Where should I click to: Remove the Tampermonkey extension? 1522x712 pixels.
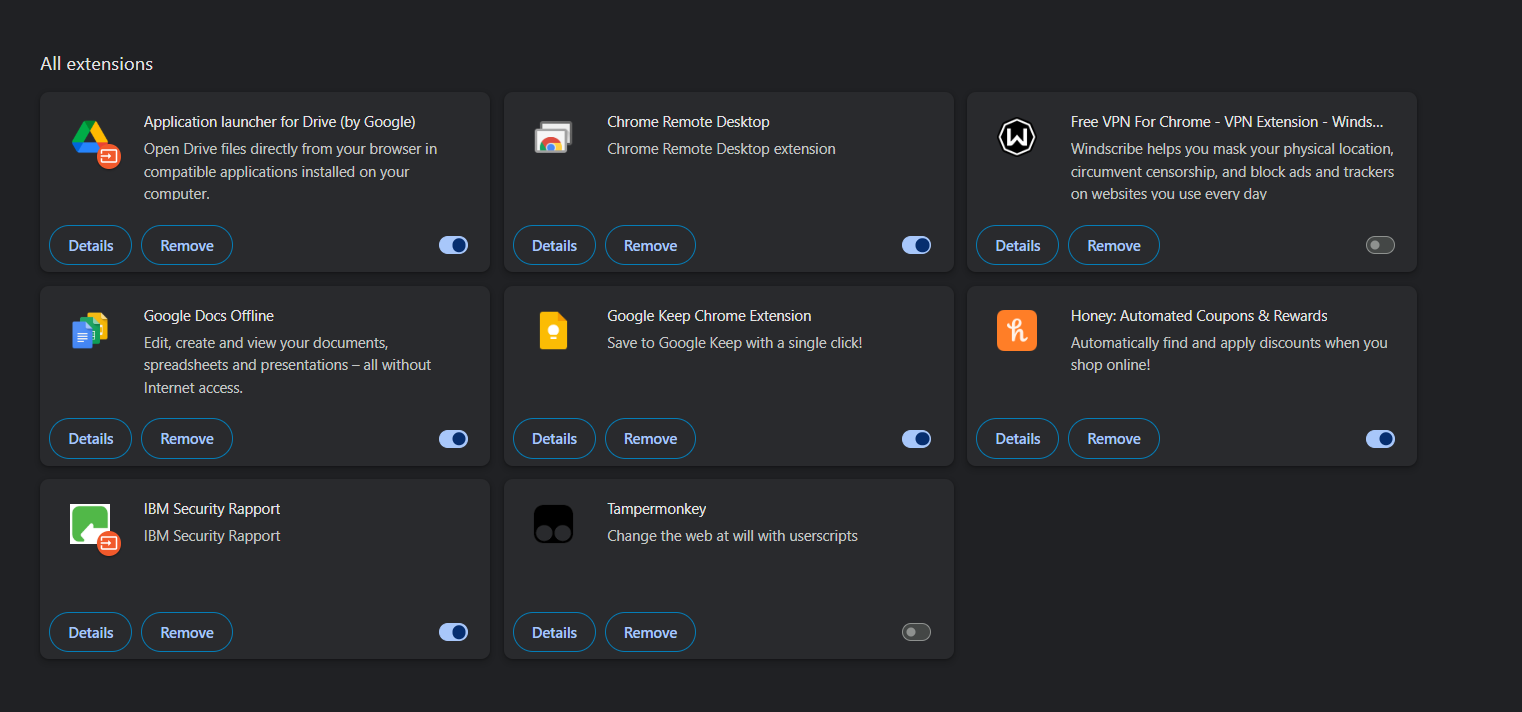650,632
